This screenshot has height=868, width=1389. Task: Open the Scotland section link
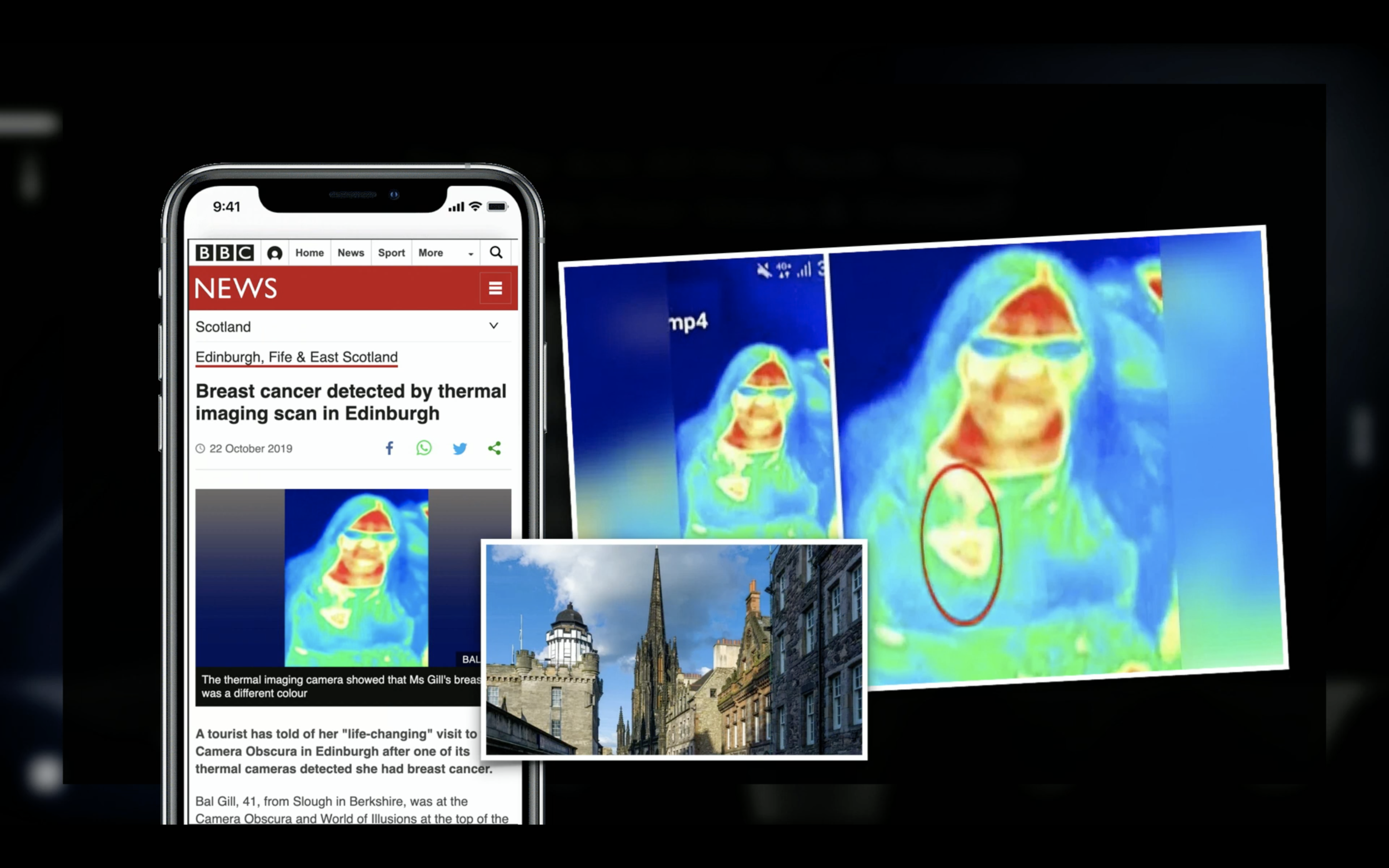[223, 327]
